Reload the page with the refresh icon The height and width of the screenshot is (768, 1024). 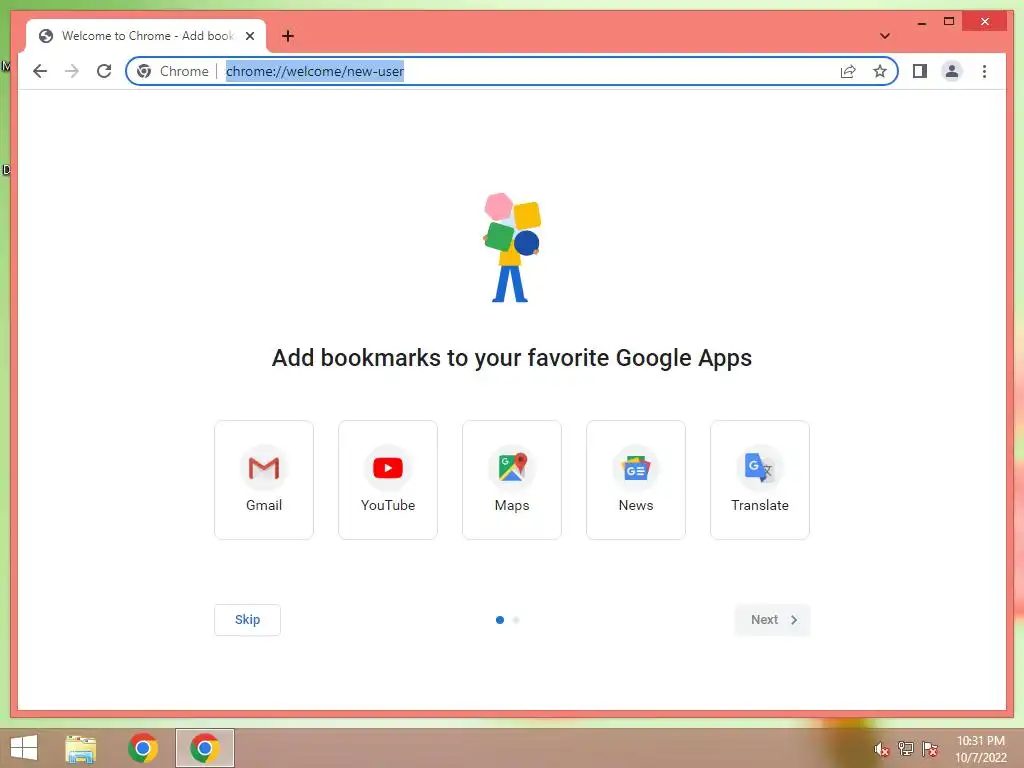104,71
